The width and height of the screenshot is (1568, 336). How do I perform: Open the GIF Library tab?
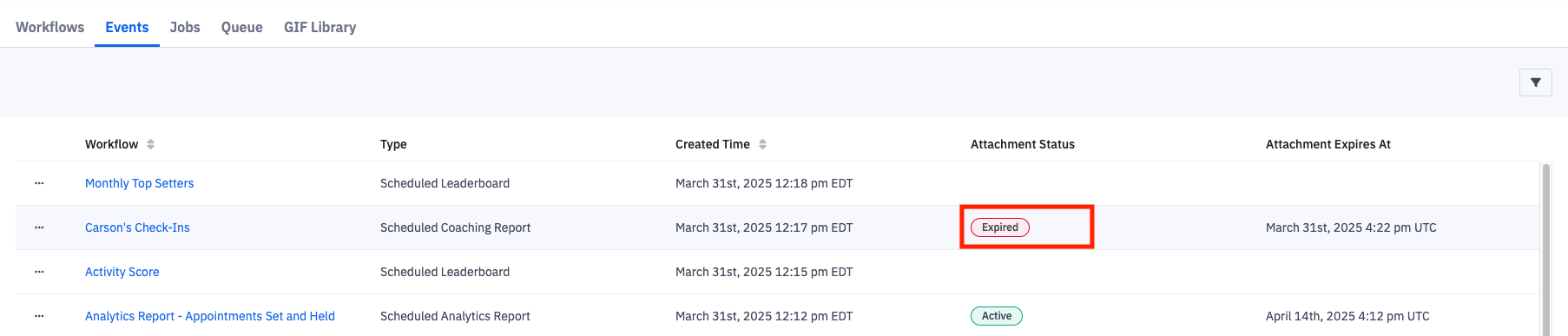click(320, 27)
